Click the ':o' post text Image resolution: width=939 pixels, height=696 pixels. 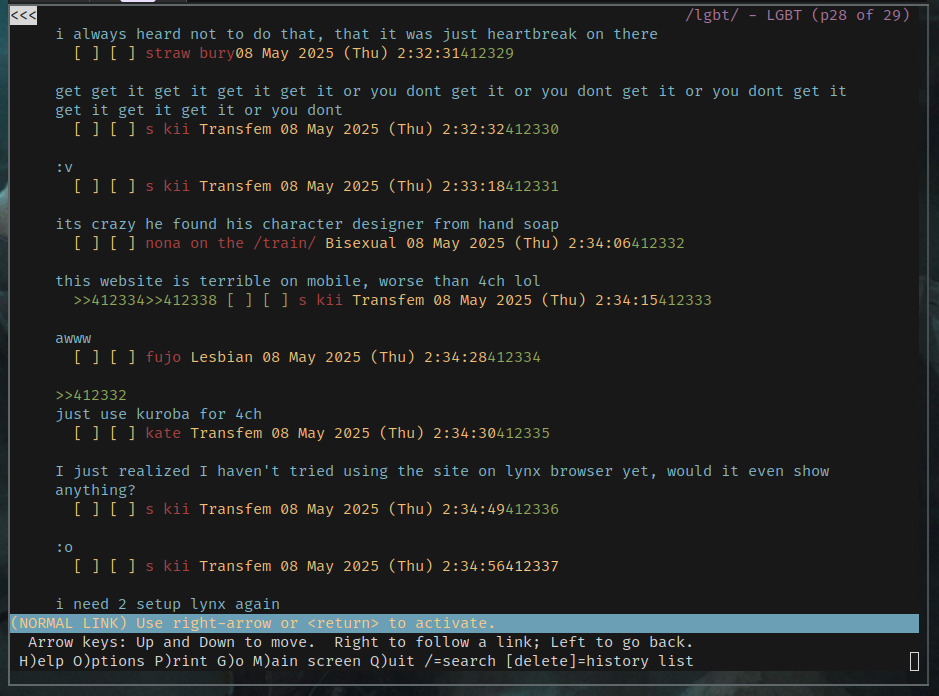coord(64,547)
